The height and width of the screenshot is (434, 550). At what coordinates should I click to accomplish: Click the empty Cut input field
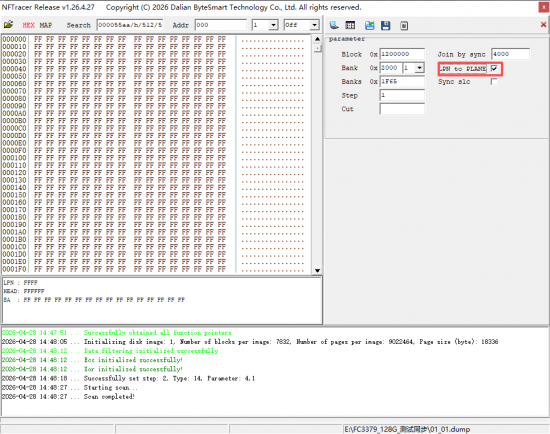pos(402,109)
